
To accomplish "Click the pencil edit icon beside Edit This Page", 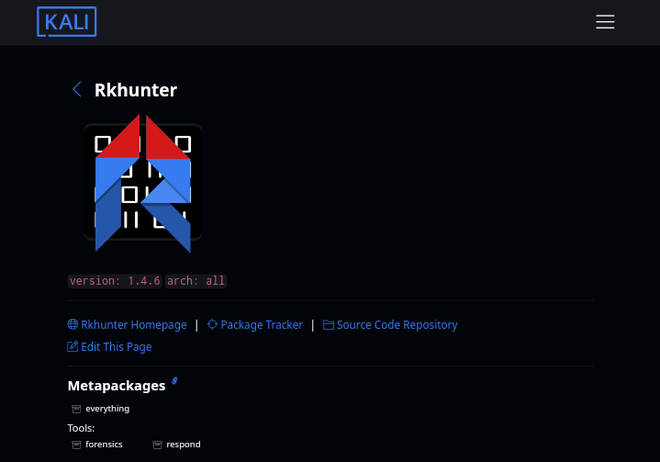I will coord(73,346).
